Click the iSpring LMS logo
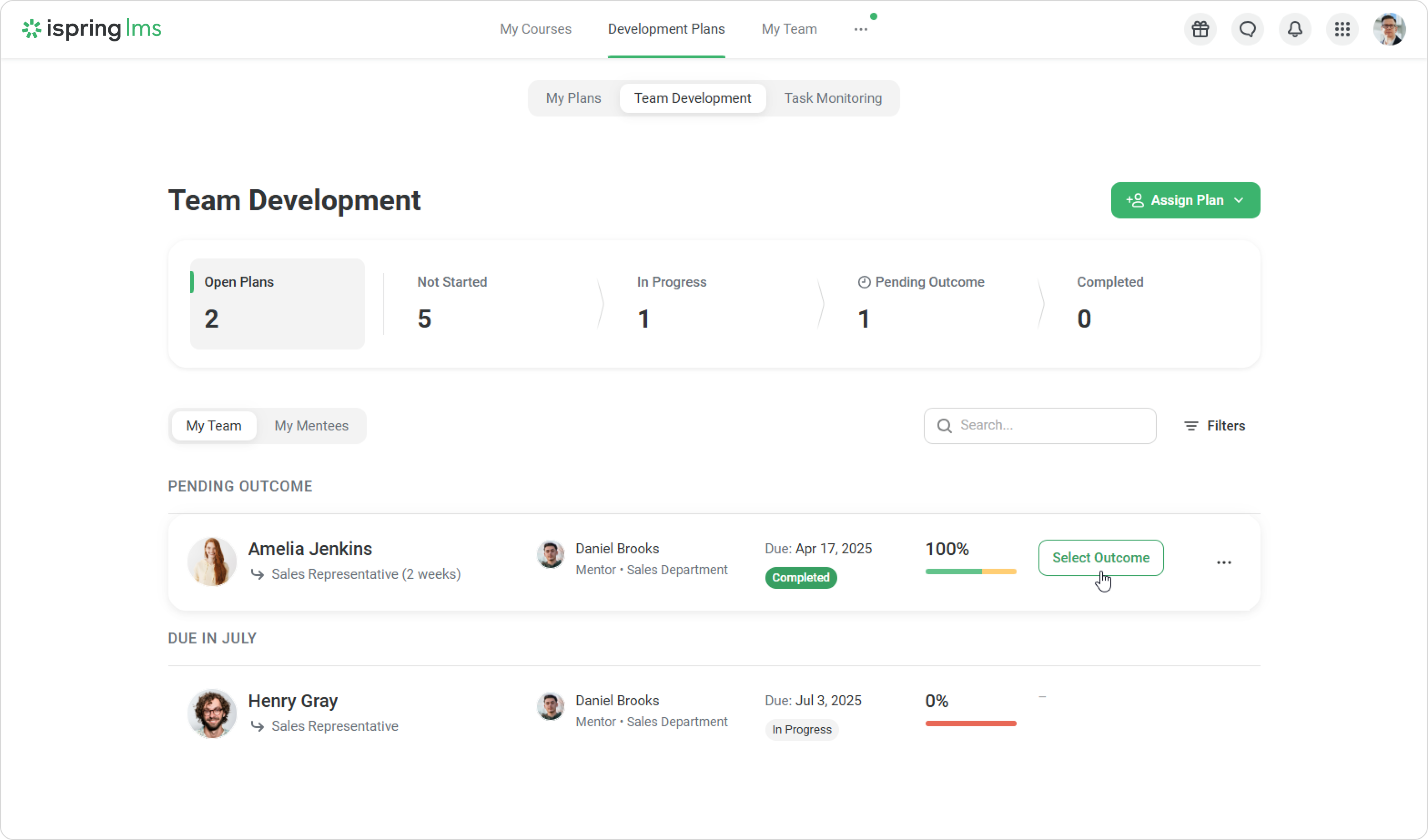1428x840 pixels. pos(91,29)
